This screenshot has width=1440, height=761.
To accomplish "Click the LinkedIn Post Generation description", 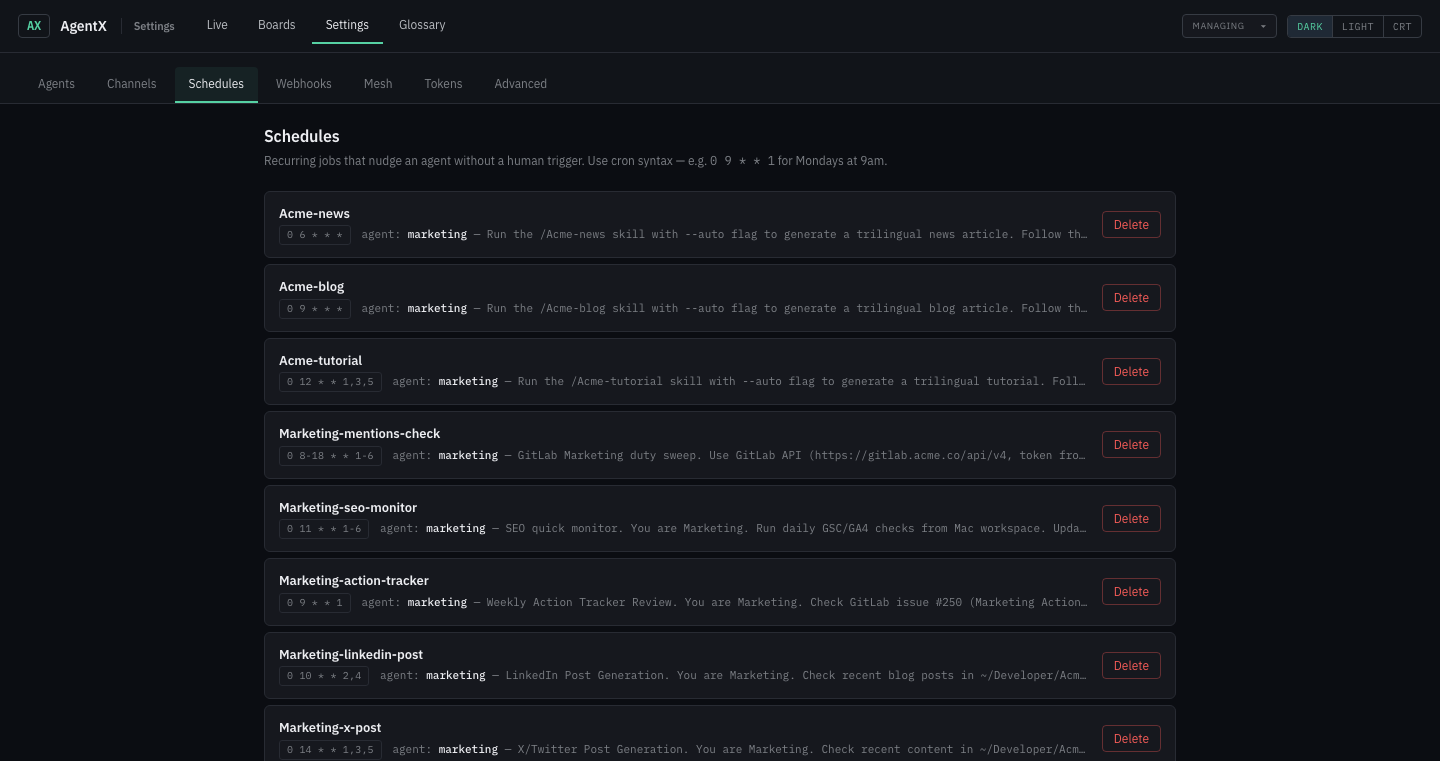I will click(x=796, y=676).
